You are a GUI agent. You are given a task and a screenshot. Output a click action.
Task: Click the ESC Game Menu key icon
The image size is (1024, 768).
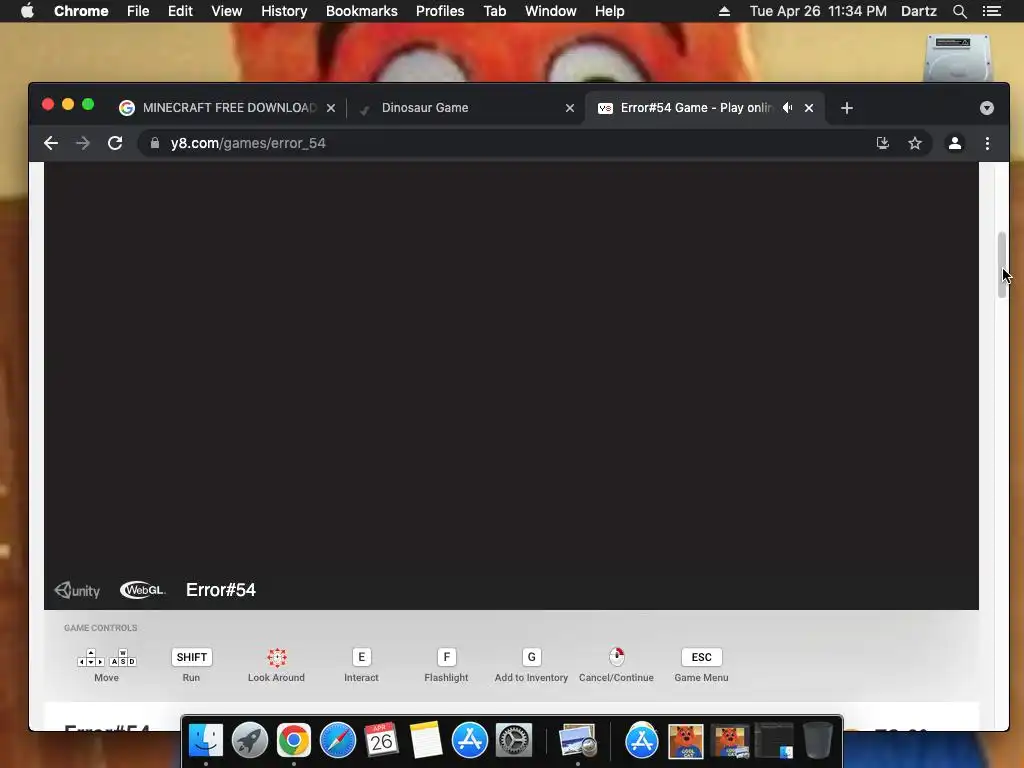(x=701, y=657)
